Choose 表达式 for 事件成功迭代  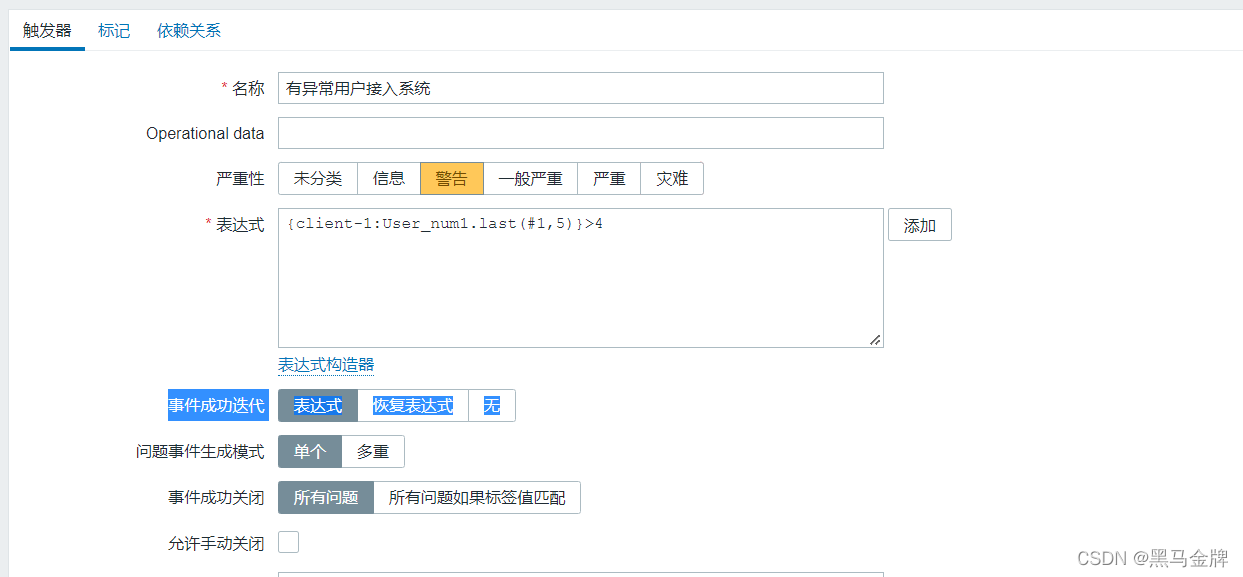[x=318, y=405]
